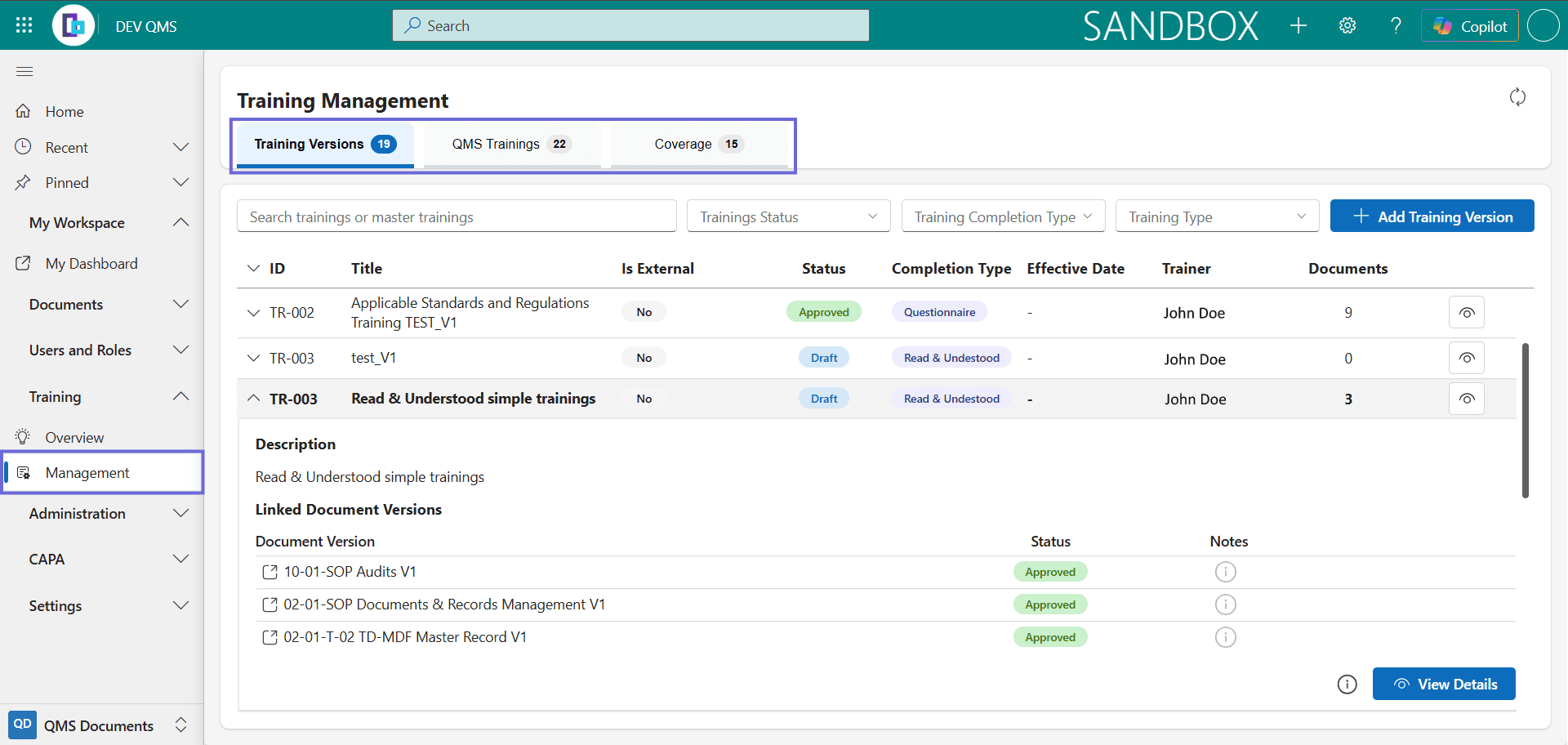Sort by the Status column header
Viewport: 1568px width, 745px height.
click(x=823, y=268)
